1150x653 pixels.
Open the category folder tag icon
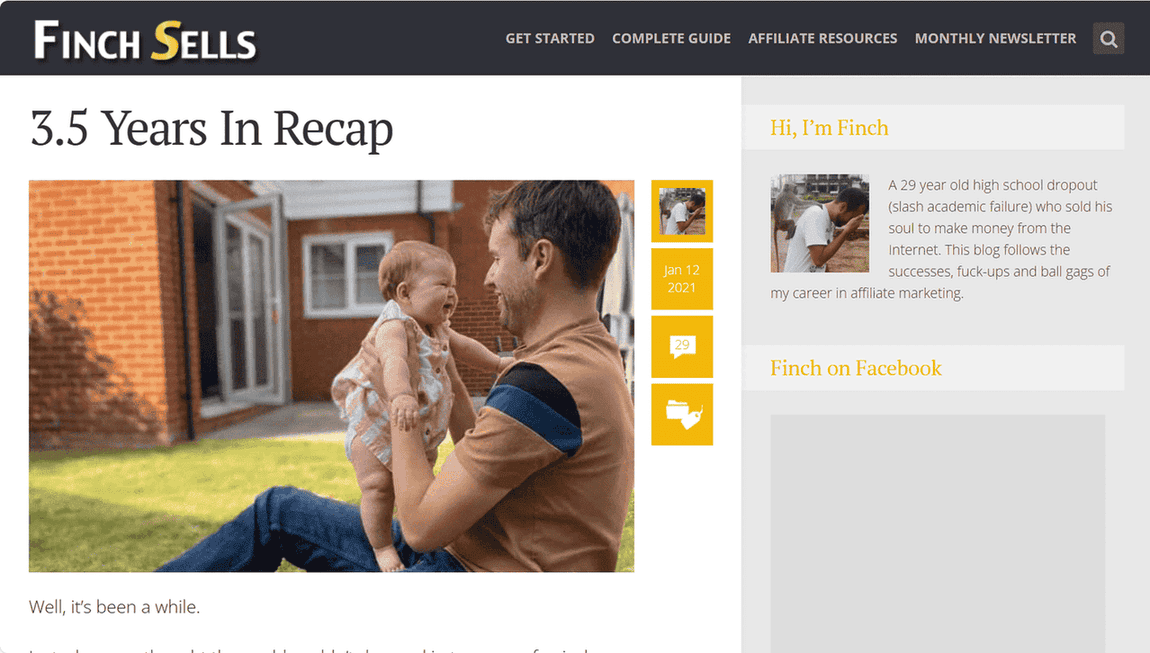(x=682, y=415)
